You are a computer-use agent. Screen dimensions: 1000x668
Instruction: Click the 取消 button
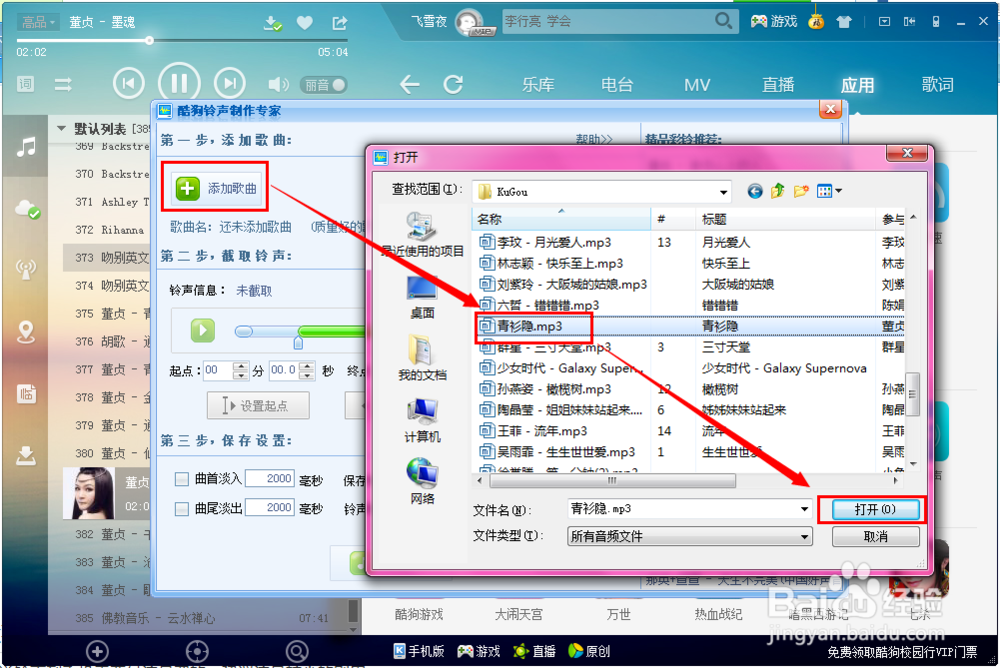pos(875,537)
